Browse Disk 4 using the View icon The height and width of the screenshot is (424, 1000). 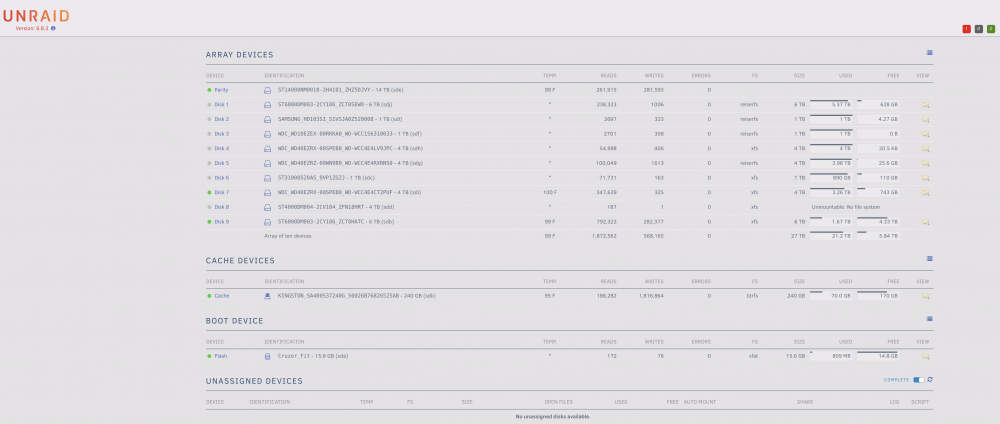(x=925, y=149)
